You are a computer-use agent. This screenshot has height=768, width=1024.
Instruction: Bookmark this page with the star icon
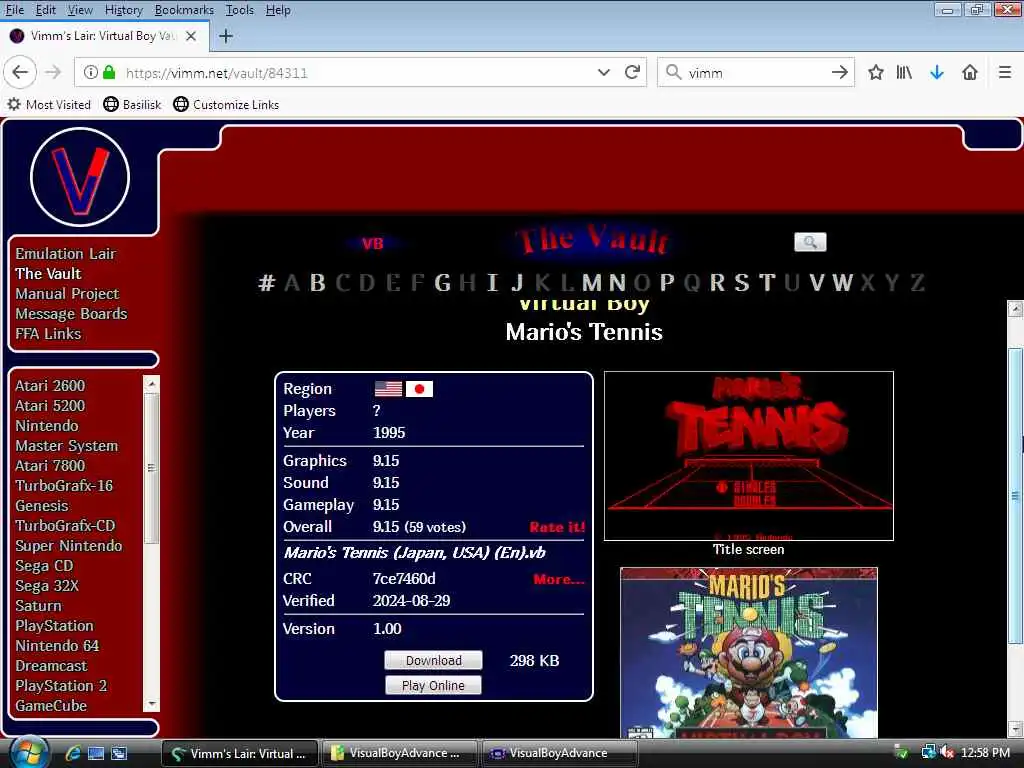click(x=875, y=72)
